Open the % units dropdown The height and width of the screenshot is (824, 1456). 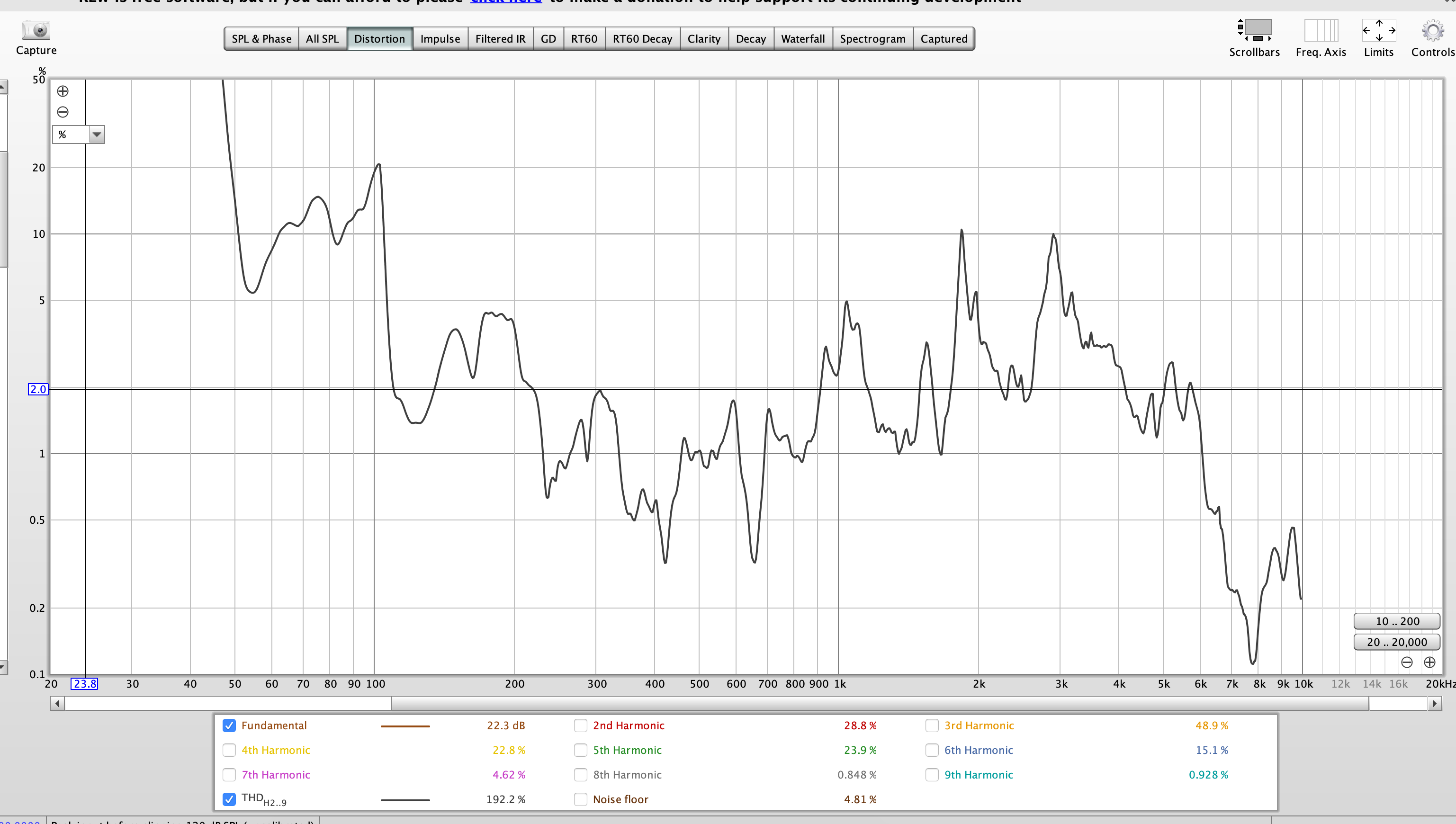tap(96, 134)
